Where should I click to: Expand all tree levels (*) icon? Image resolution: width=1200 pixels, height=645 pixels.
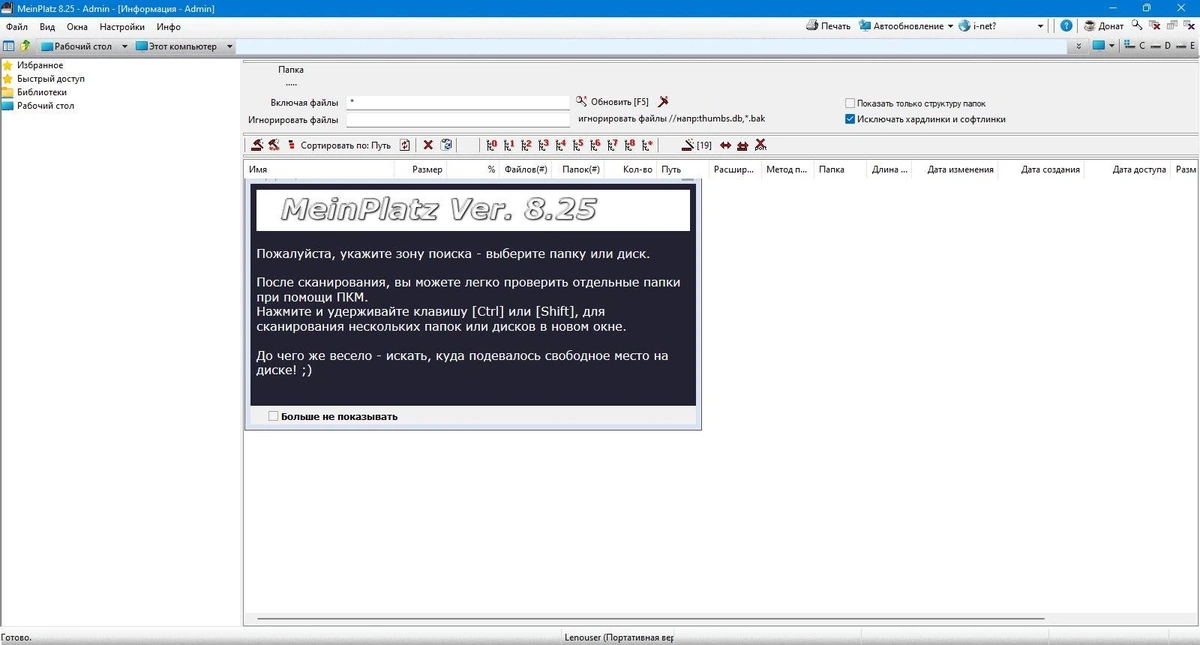point(648,145)
